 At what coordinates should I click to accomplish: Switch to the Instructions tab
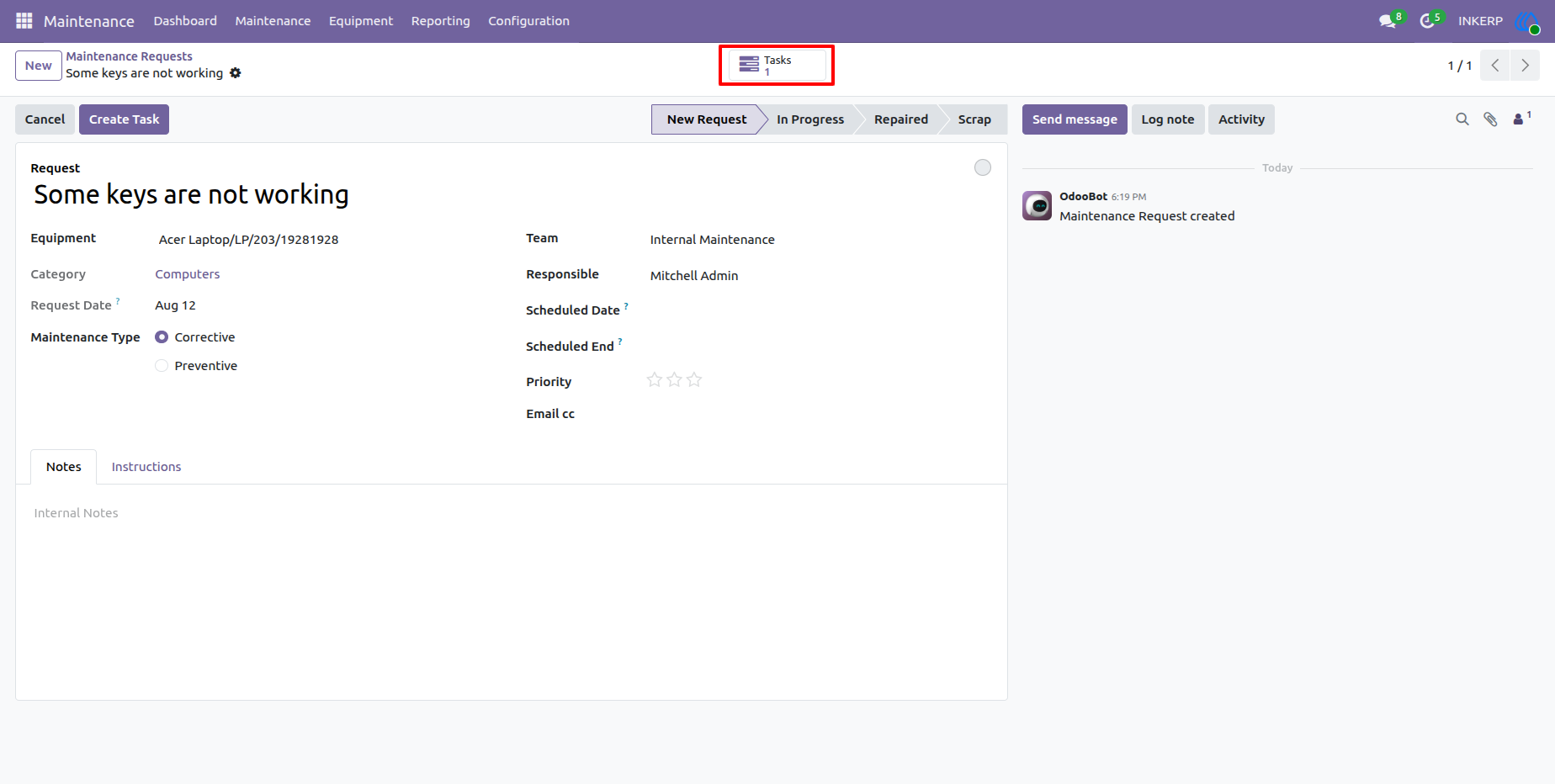tap(146, 467)
